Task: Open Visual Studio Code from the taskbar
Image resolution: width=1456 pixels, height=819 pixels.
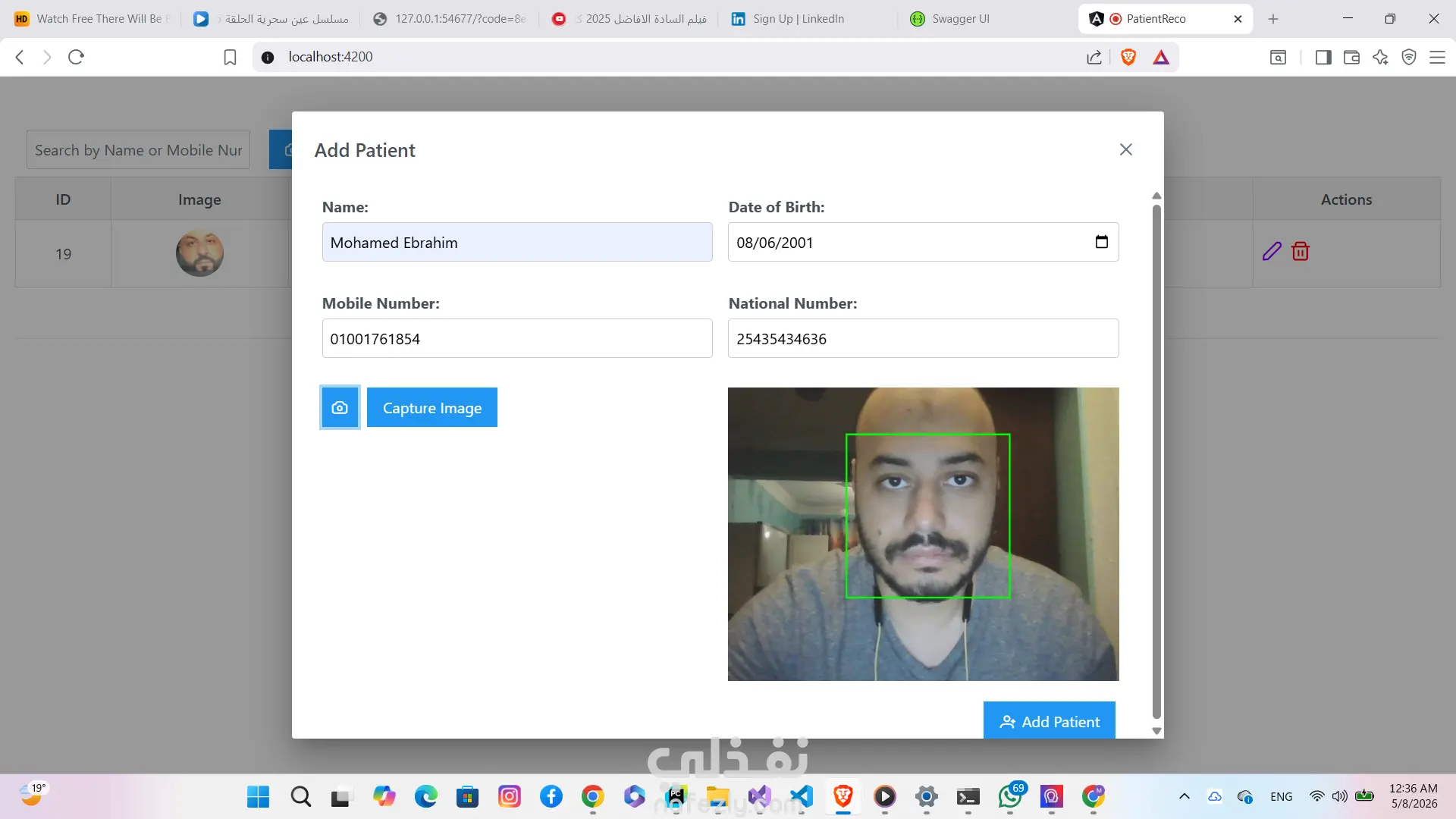Action: 802,796
